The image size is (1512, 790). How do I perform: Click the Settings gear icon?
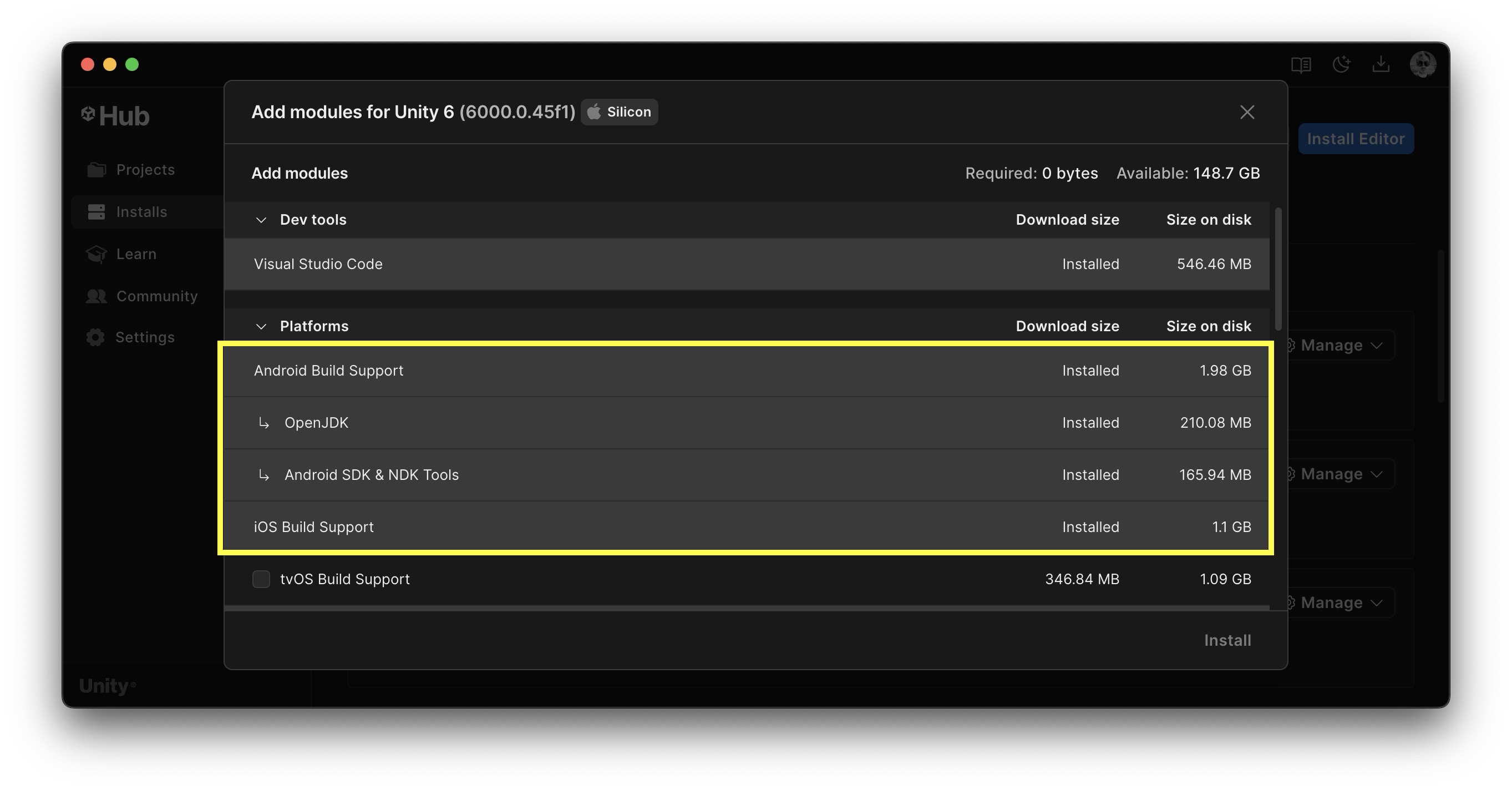(95, 337)
